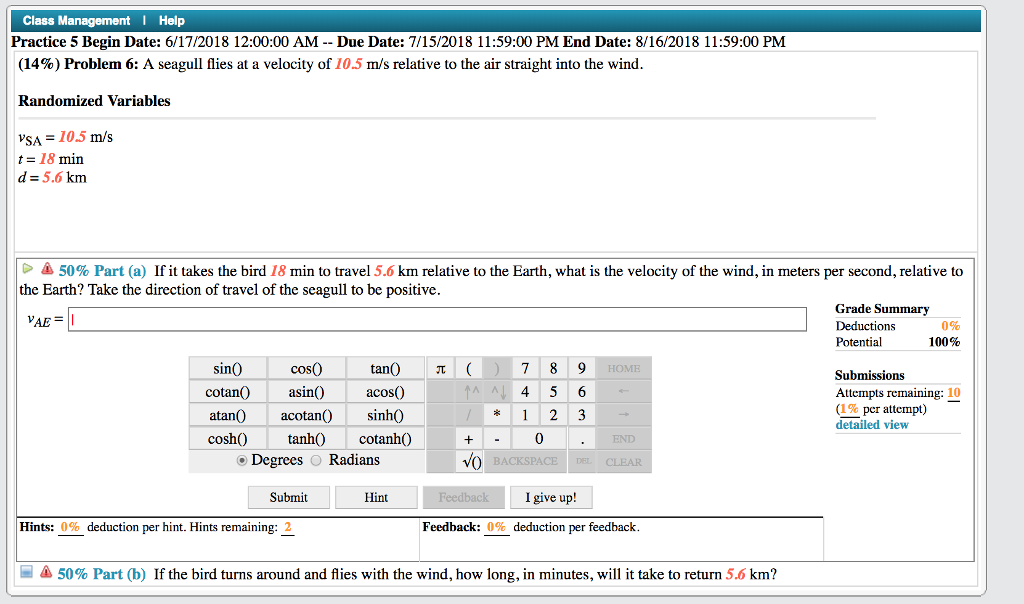Select the cotan() function key
This screenshot has width=1024, height=604.
(x=227, y=391)
